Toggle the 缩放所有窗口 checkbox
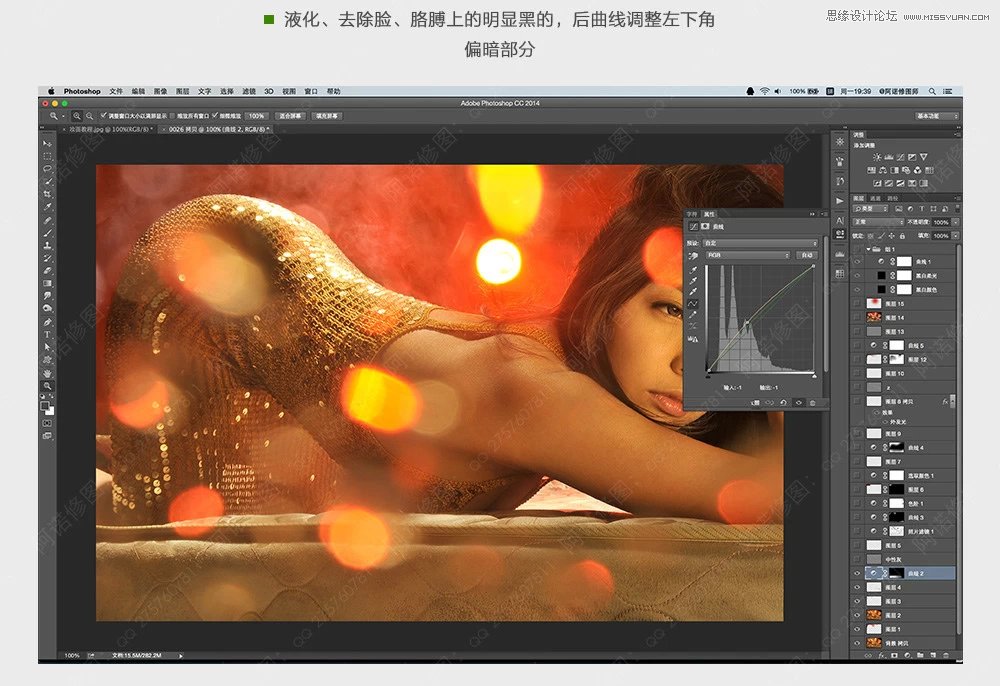This screenshot has height=686, width=1000. 172,116
